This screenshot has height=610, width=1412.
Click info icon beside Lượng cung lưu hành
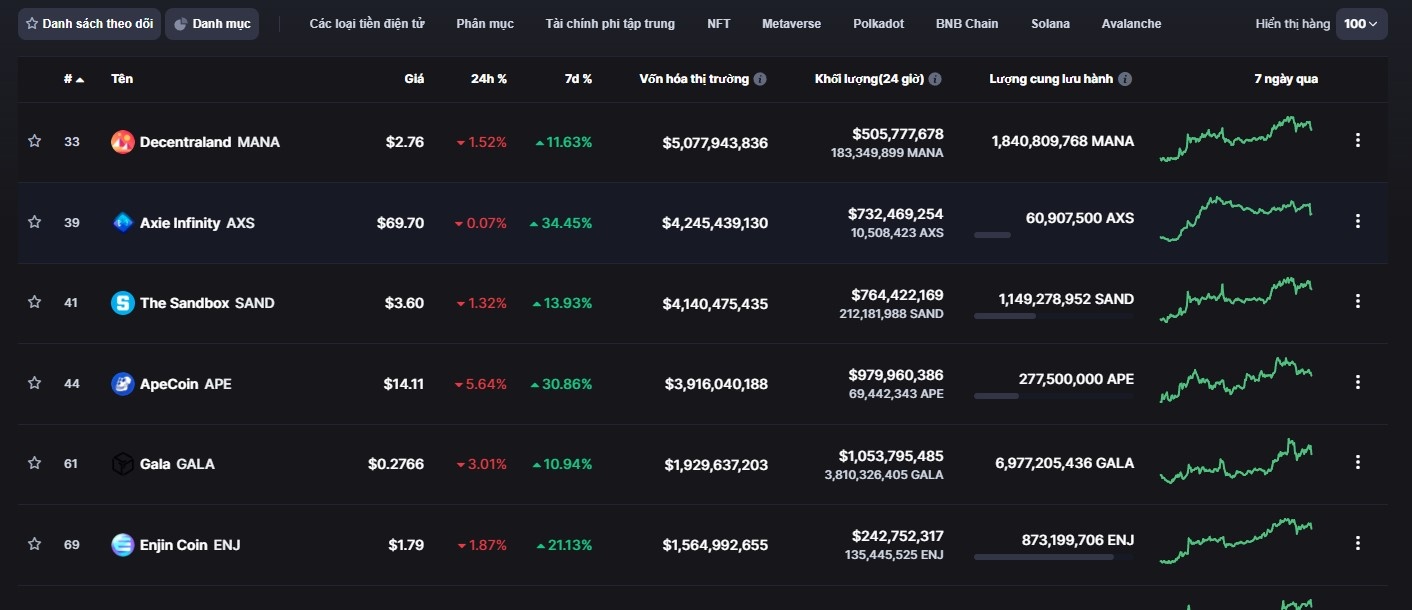[1125, 79]
